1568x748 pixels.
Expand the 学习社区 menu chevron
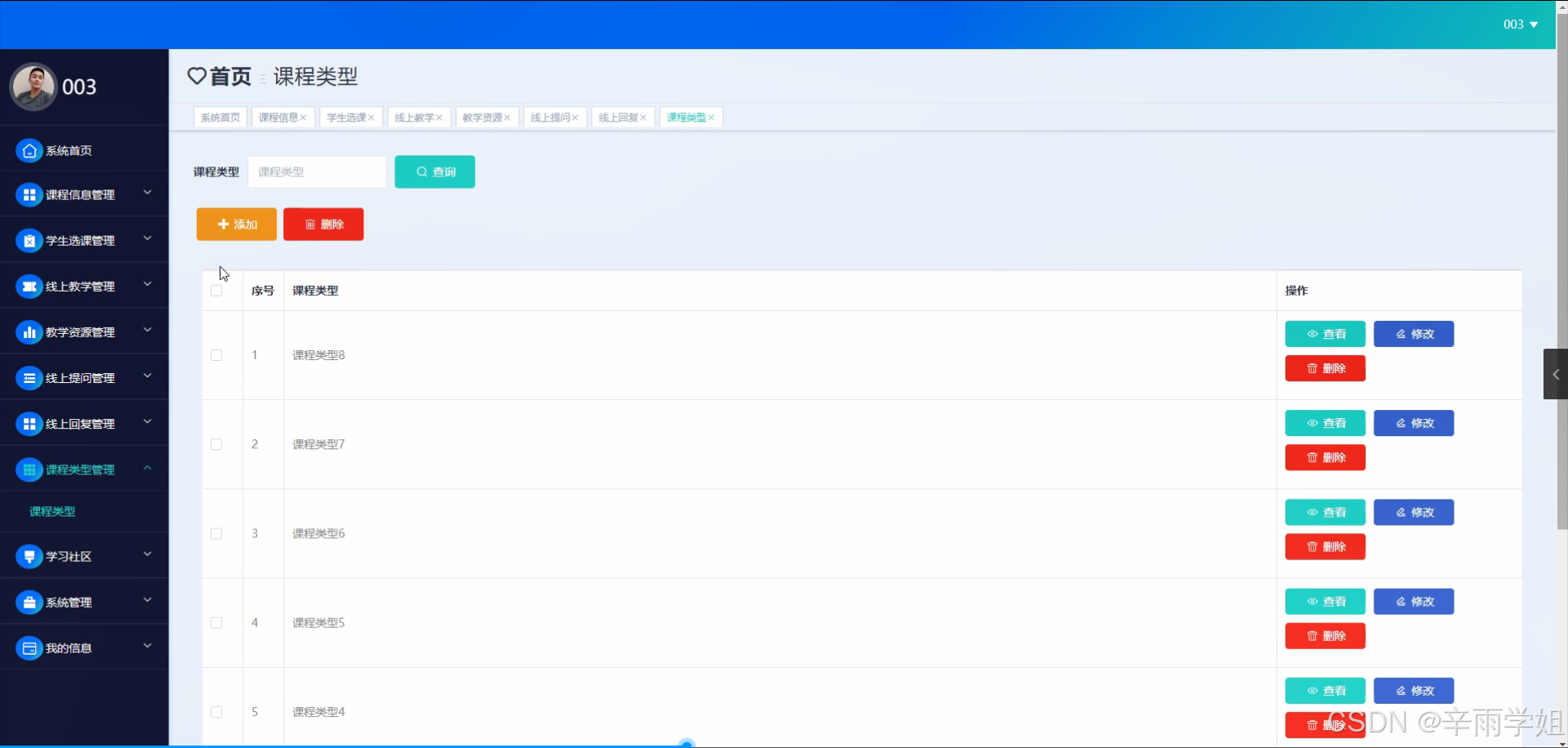(148, 554)
